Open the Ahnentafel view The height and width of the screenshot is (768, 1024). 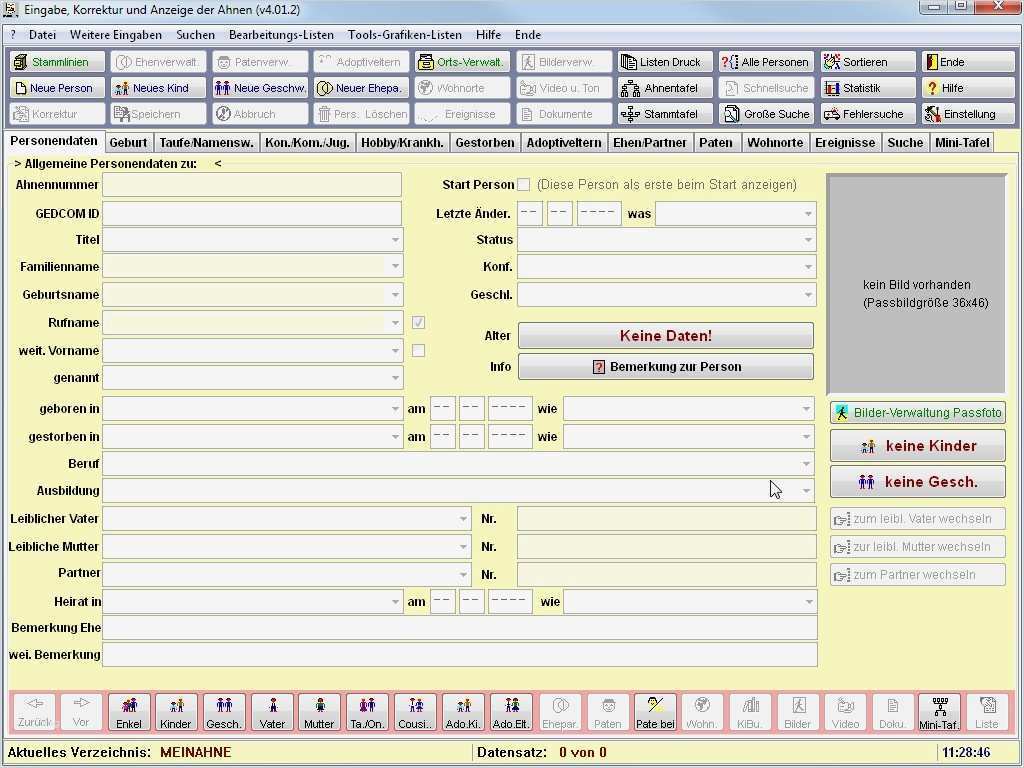pos(663,87)
